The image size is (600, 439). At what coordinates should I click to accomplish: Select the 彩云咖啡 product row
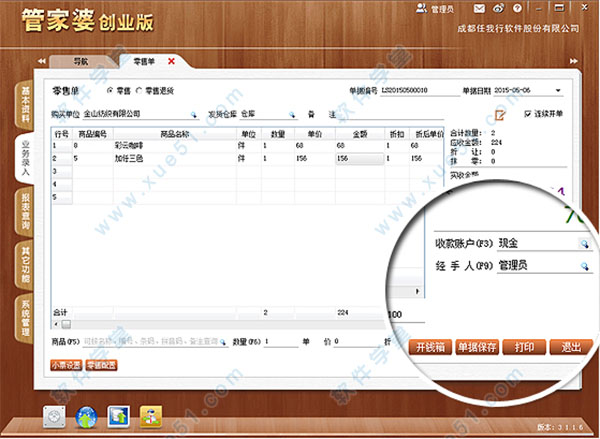(x=248, y=146)
